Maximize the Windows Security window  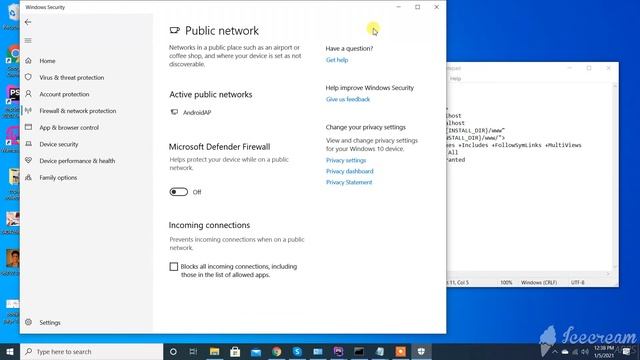(418, 7)
